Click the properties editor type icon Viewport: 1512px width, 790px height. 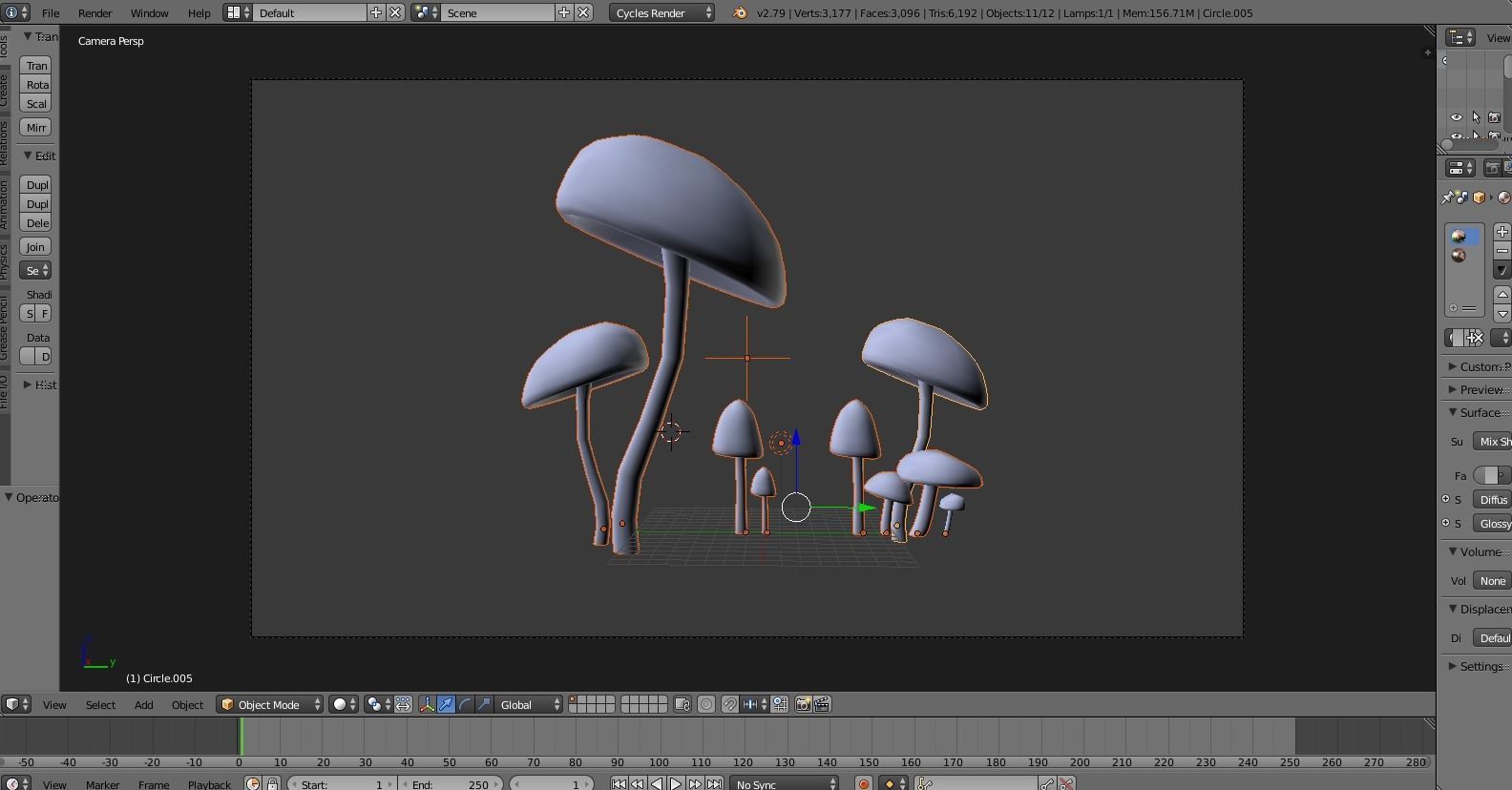(1460, 168)
